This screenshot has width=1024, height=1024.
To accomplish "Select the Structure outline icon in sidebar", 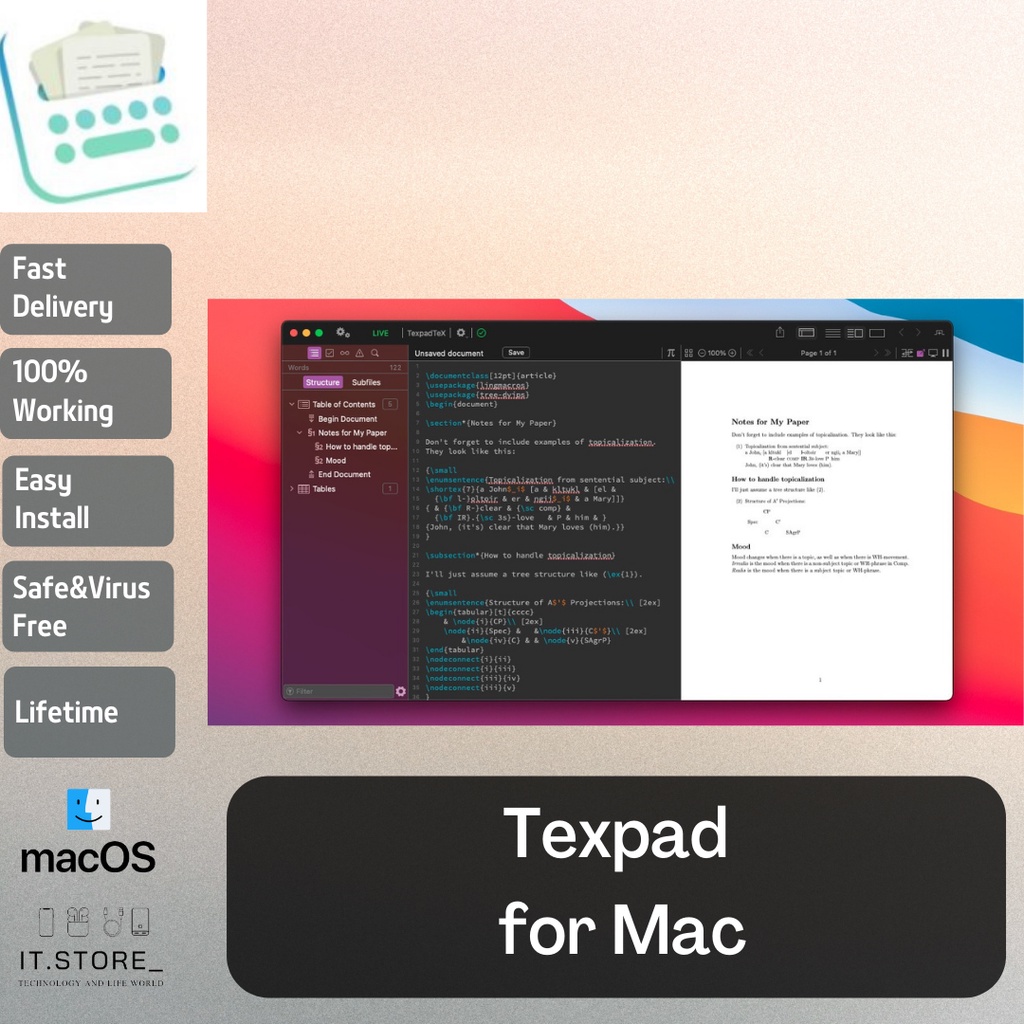I will pyautogui.click(x=314, y=352).
